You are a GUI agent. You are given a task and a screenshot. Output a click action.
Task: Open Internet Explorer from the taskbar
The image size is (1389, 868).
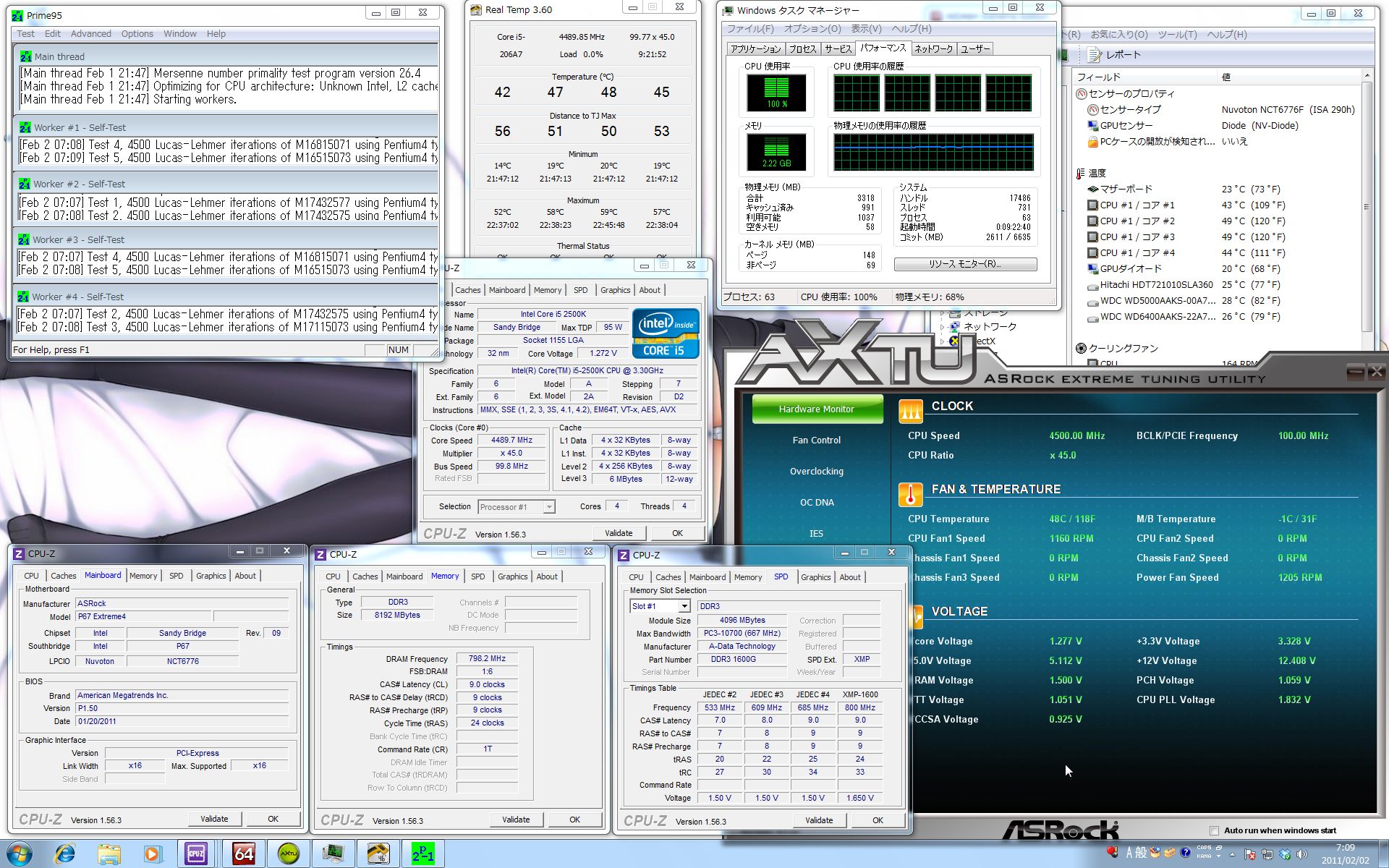click(x=65, y=854)
